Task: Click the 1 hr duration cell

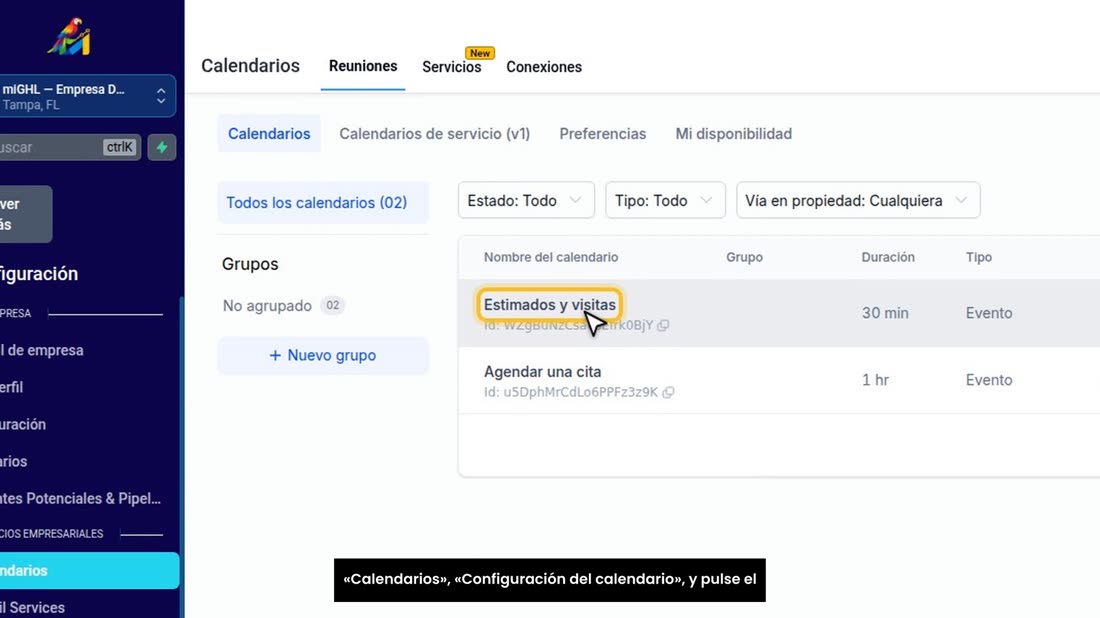Action: 875,380
